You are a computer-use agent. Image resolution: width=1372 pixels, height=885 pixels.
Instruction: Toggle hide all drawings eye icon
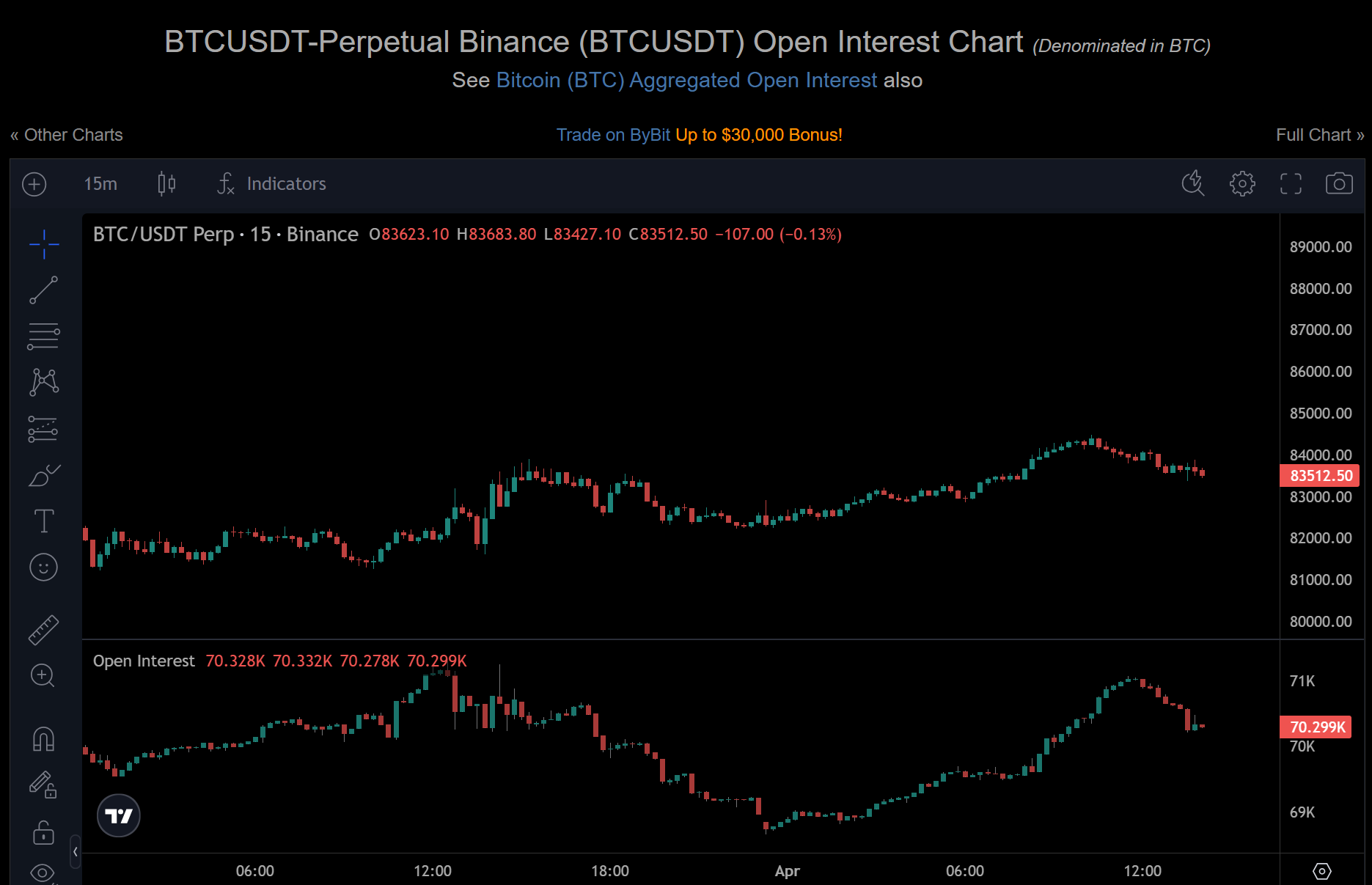[43, 873]
